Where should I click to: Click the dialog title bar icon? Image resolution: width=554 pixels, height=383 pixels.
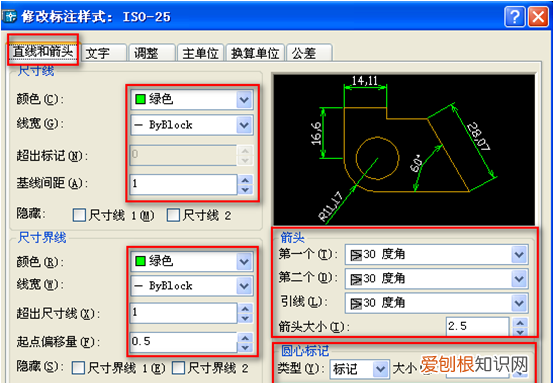pos(10,17)
